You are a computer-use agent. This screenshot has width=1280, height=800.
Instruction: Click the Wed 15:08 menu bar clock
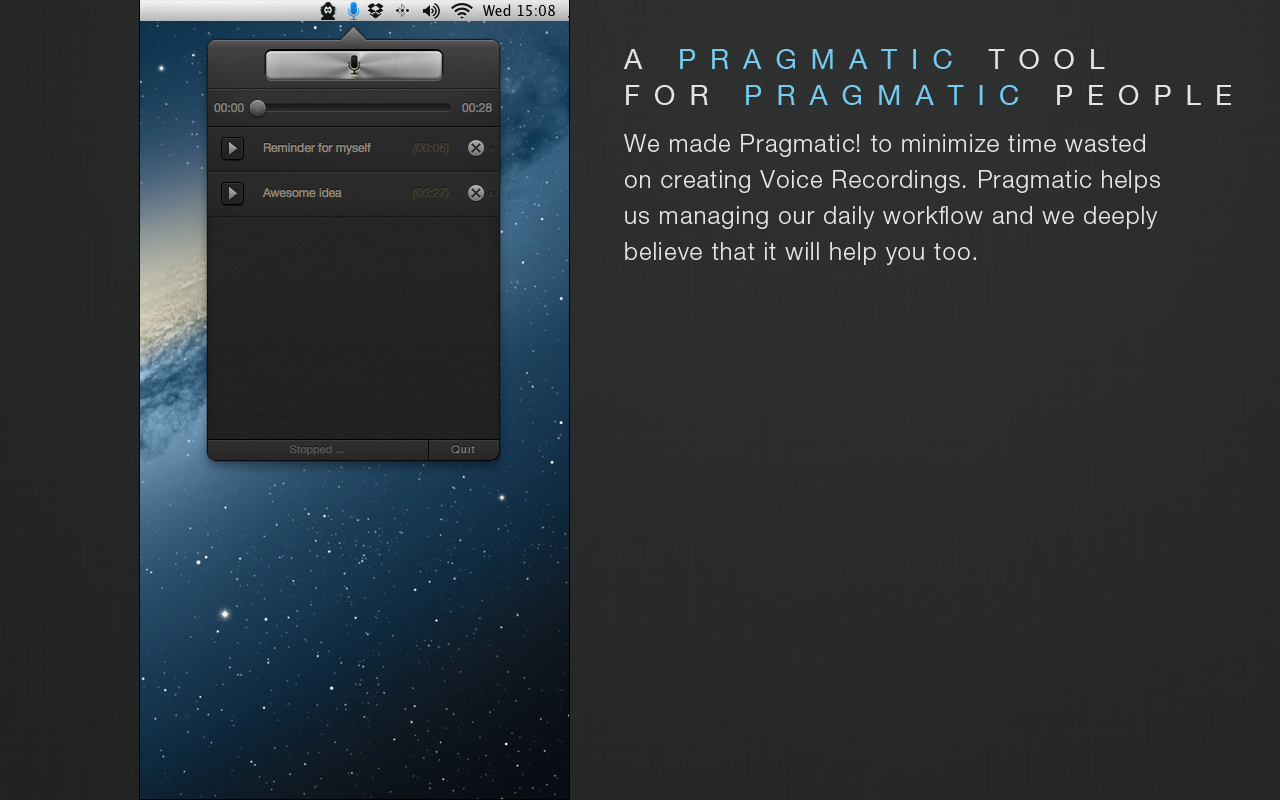(519, 11)
